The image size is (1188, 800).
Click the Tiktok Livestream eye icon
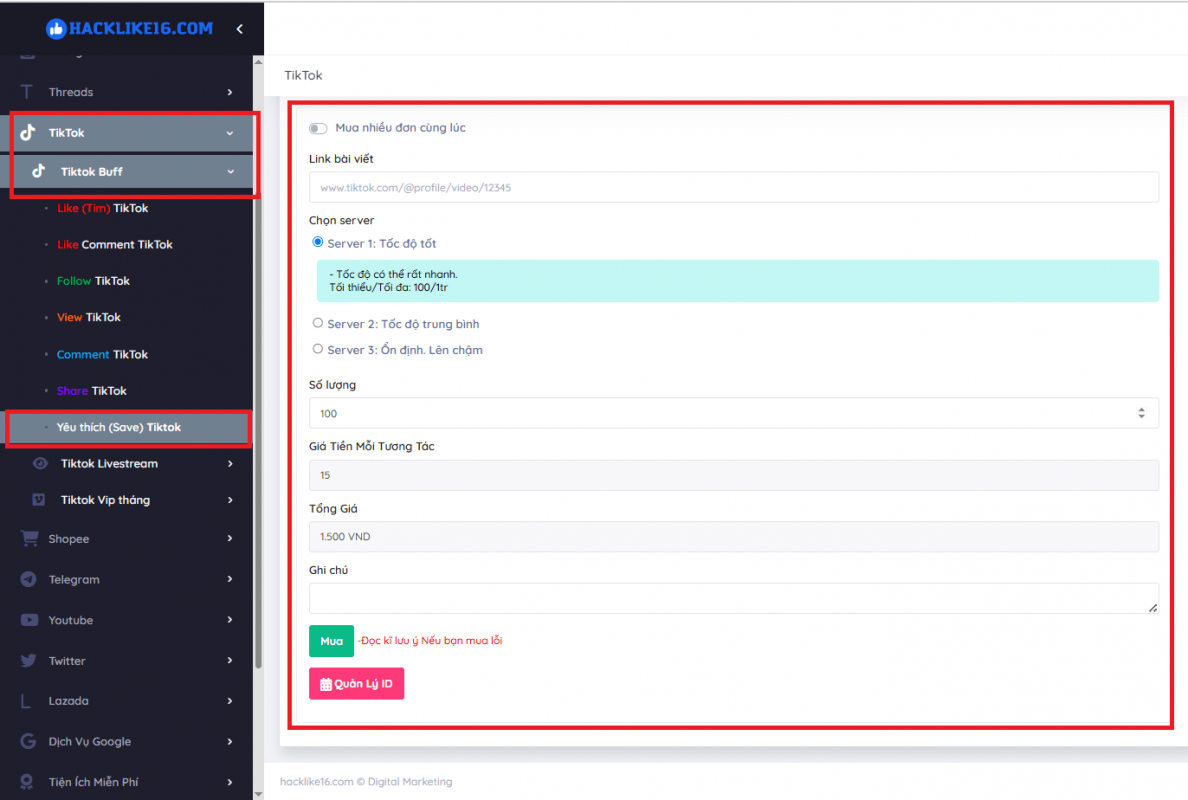click(x=40, y=464)
